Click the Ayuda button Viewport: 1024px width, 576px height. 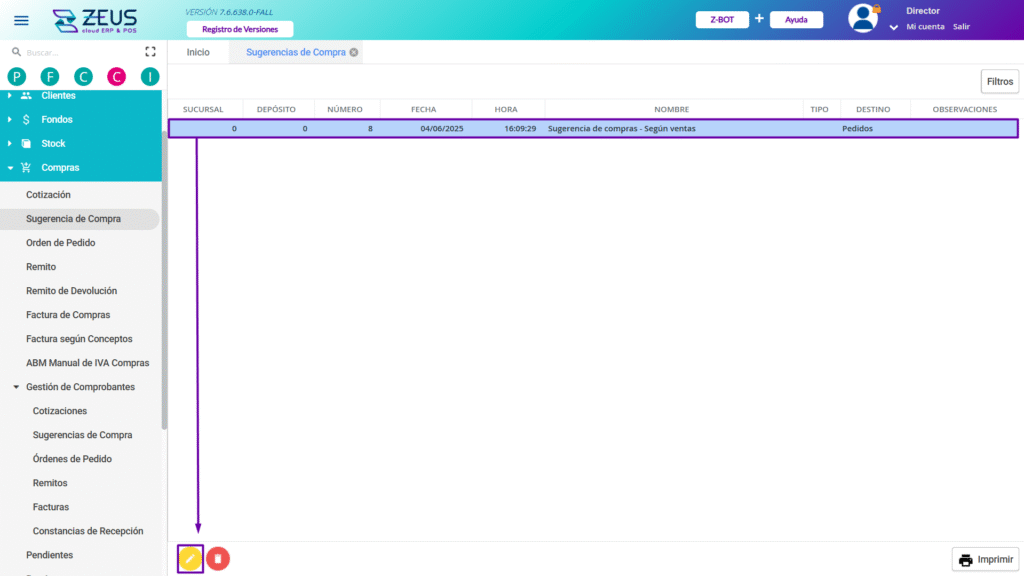coord(796,20)
